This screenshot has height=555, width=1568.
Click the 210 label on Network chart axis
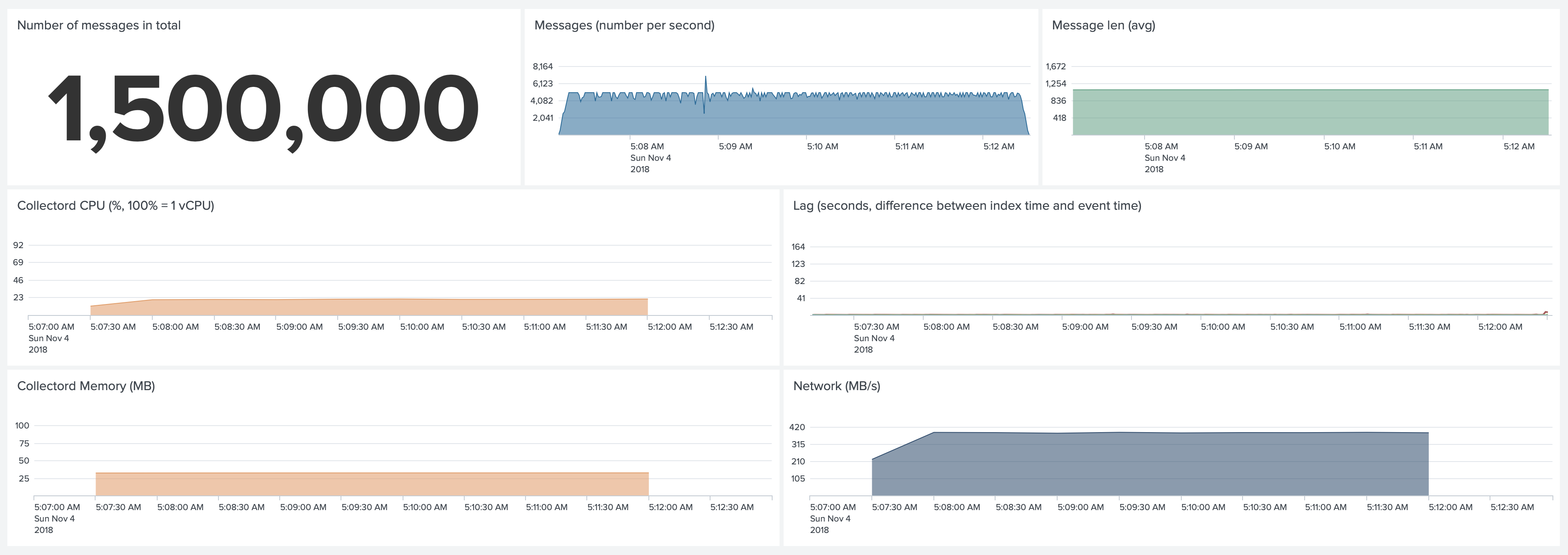[x=798, y=461]
